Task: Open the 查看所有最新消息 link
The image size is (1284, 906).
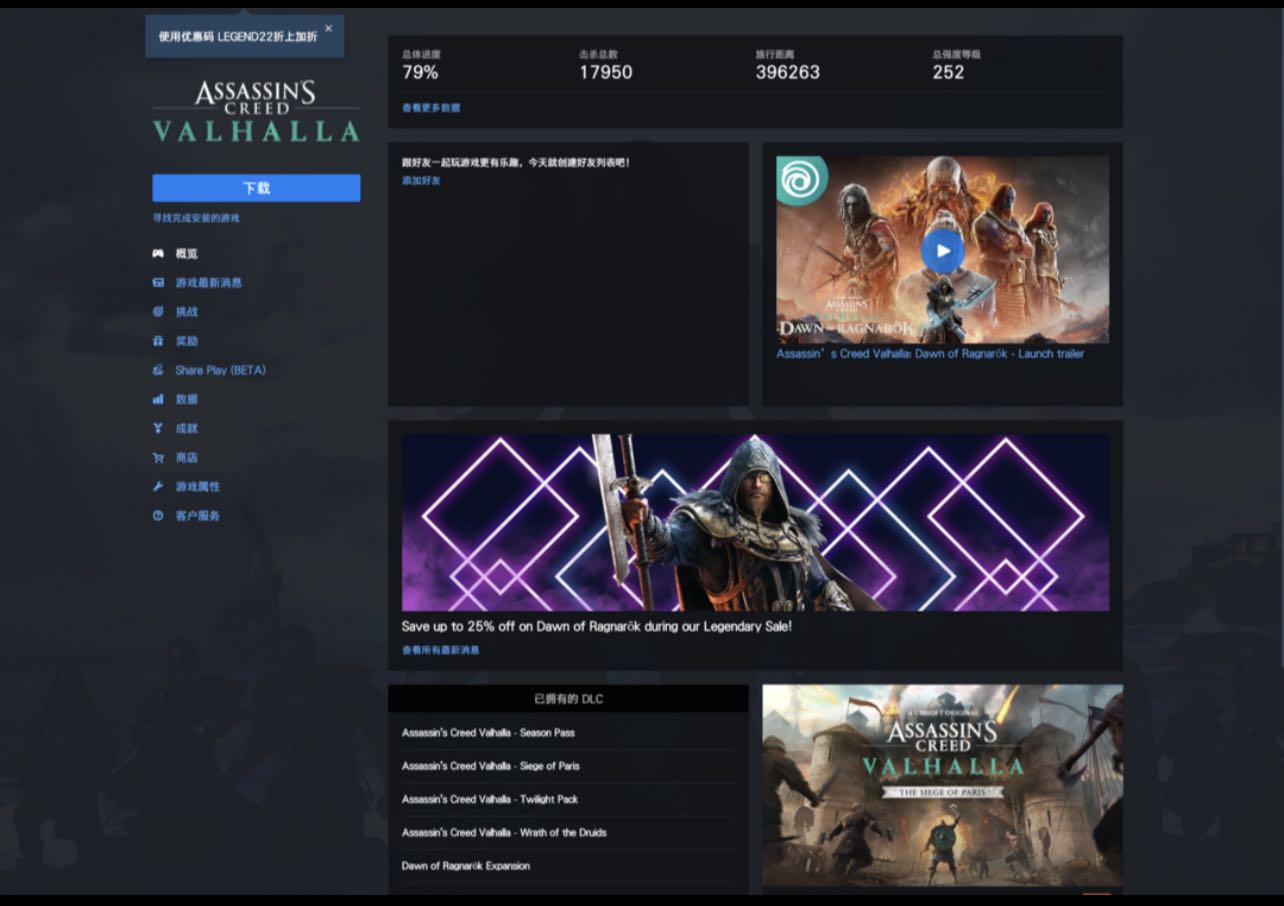Action: 440,650
